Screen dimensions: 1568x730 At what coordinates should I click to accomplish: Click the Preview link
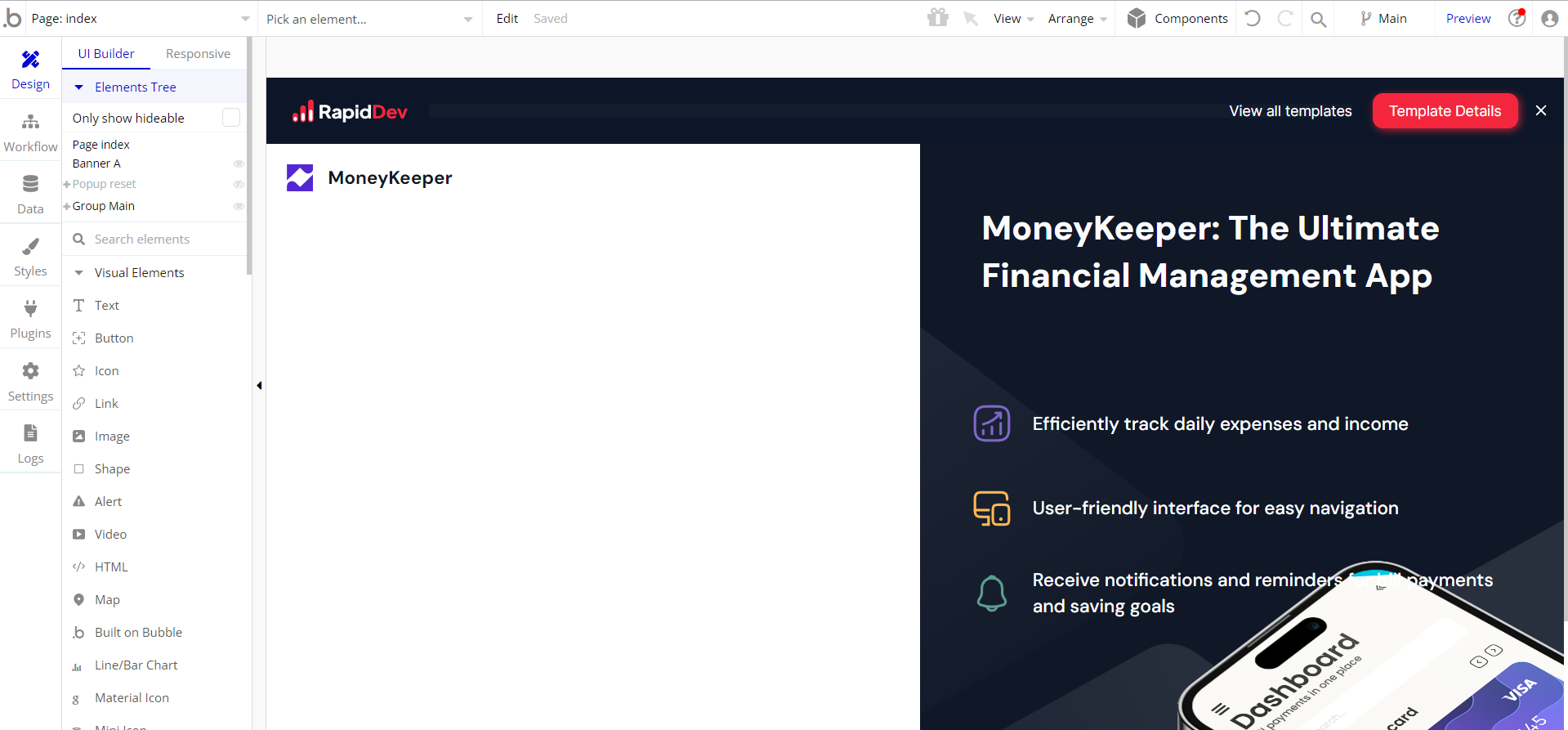pos(1467,18)
